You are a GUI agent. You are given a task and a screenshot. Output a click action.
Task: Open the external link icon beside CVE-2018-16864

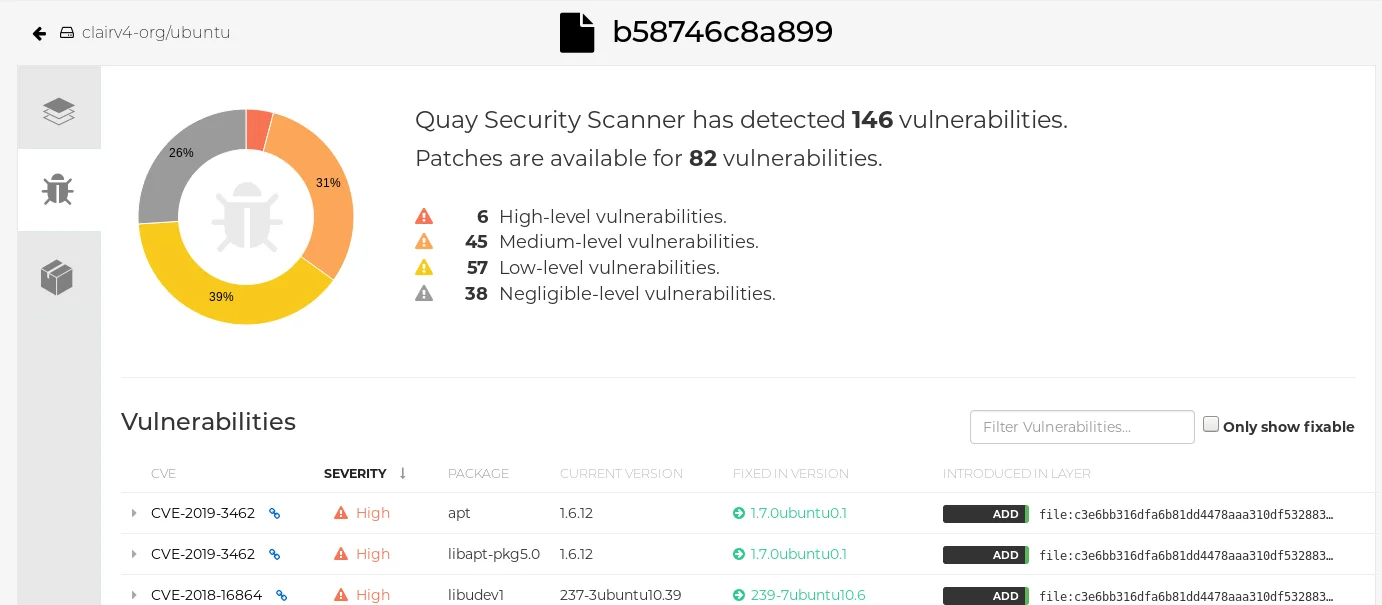(281, 595)
